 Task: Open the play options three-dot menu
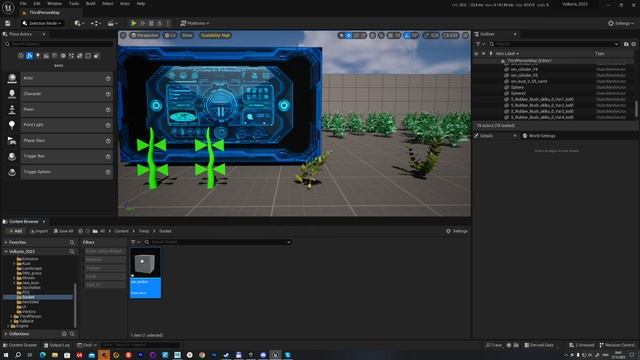pyautogui.click(x=168, y=23)
